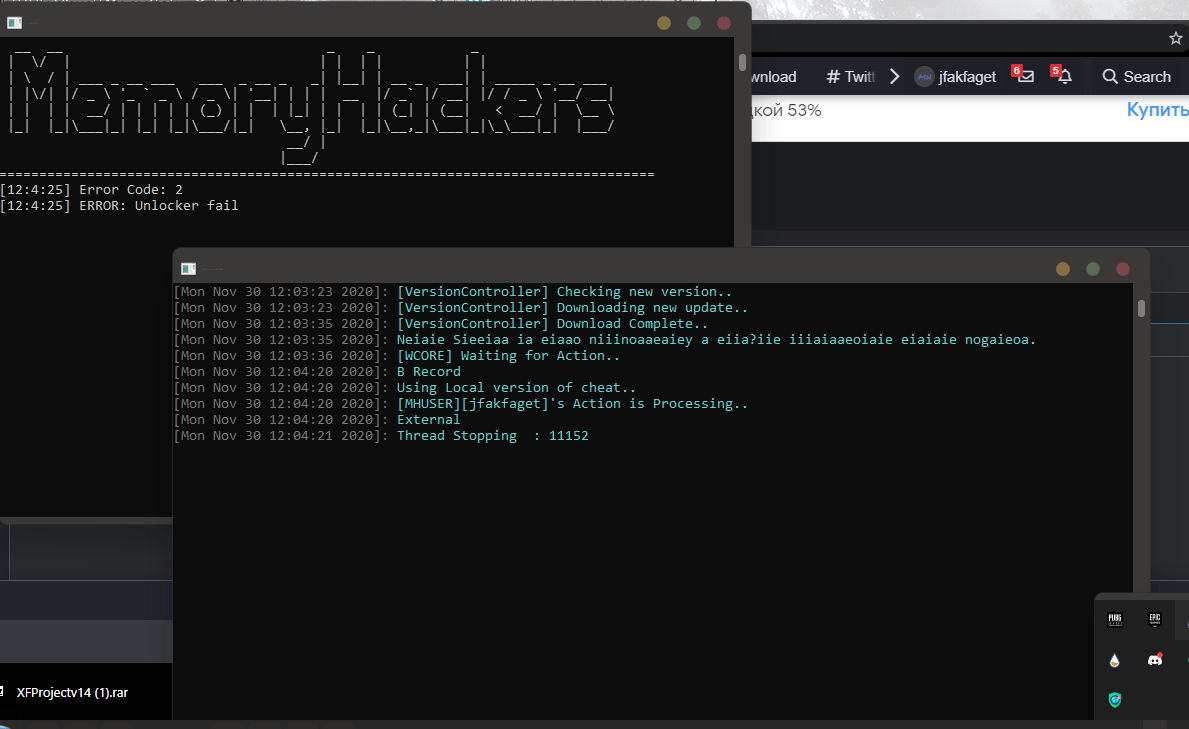Viewport: 1189px width, 729px height.
Task: Click the 'ERROR: Unlocker fail' line
Action: pos(119,206)
